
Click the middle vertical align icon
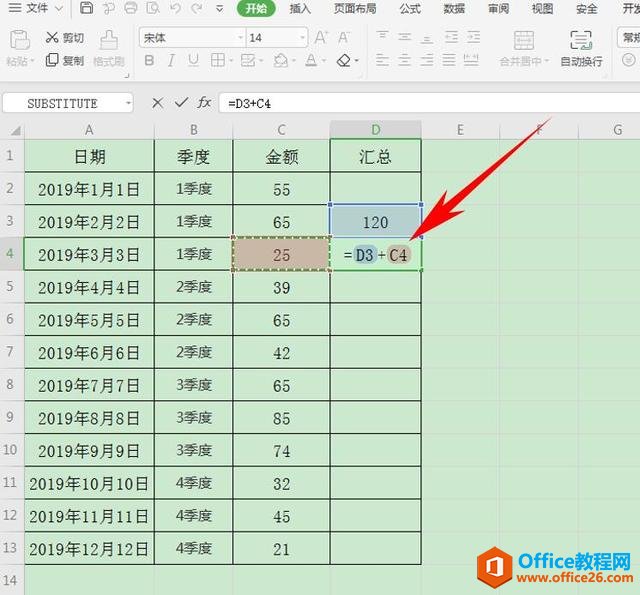[x=404, y=38]
